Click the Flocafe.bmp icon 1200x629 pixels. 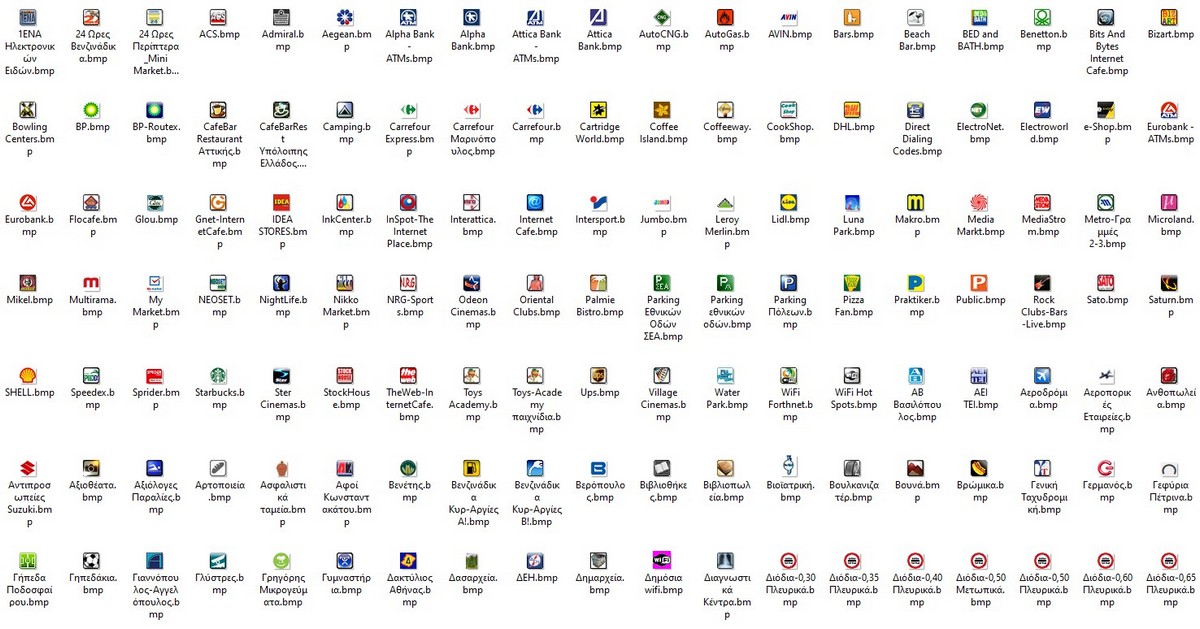(91, 202)
